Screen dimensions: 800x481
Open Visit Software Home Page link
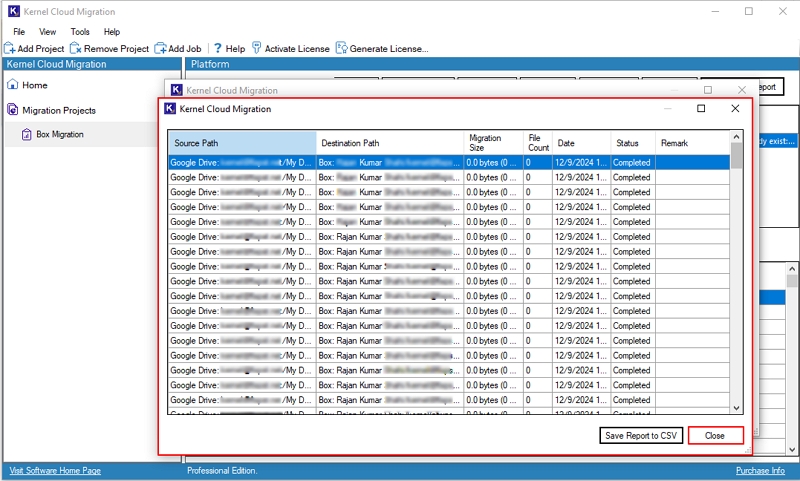click(55, 471)
